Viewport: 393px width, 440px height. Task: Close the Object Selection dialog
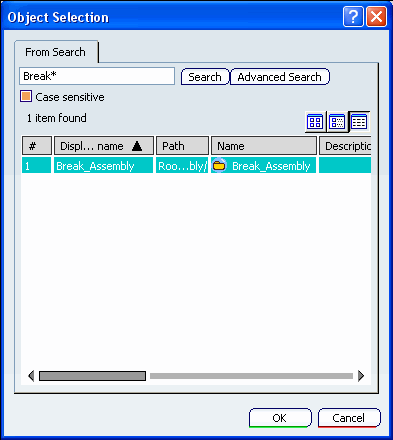click(377, 16)
